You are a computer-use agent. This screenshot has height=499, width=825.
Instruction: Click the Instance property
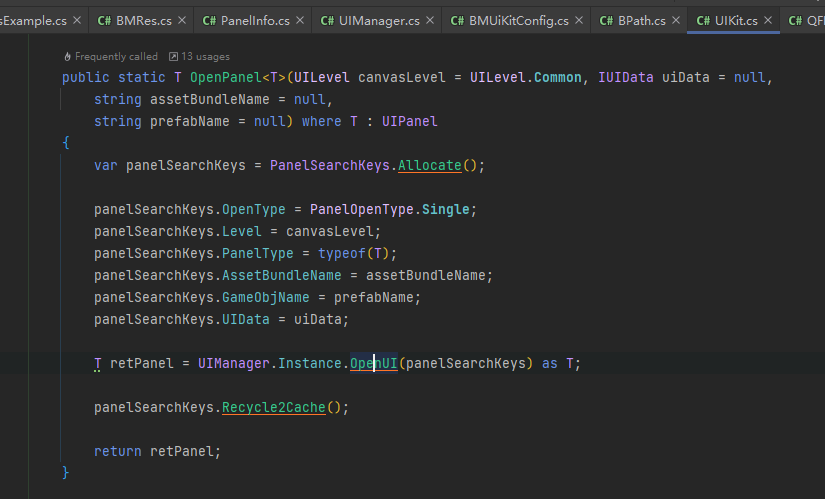[x=310, y=363]
